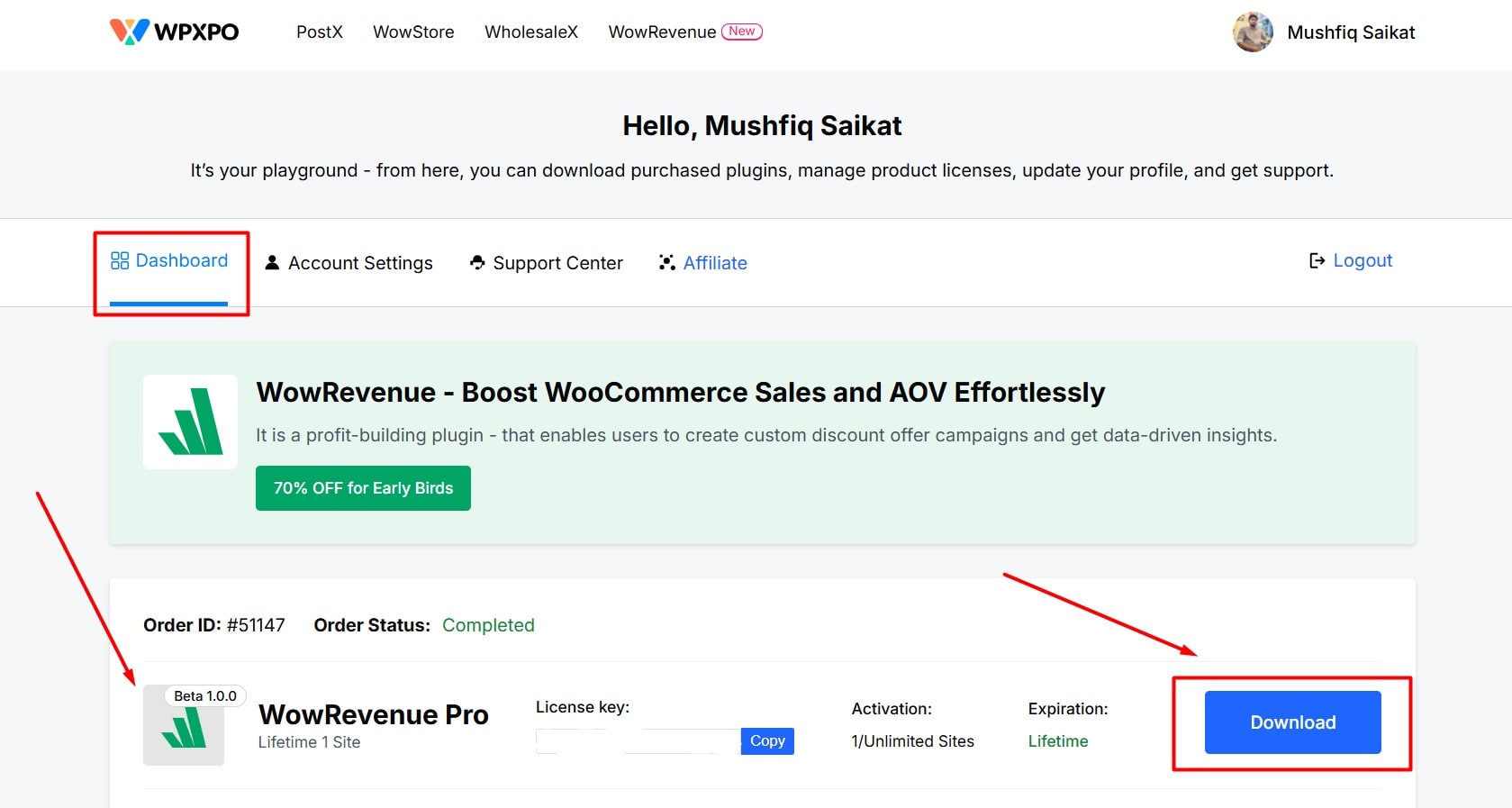Open the Support Center tab
The height and width of the screenshot is (808, 1512).
(x=547, y=263)
